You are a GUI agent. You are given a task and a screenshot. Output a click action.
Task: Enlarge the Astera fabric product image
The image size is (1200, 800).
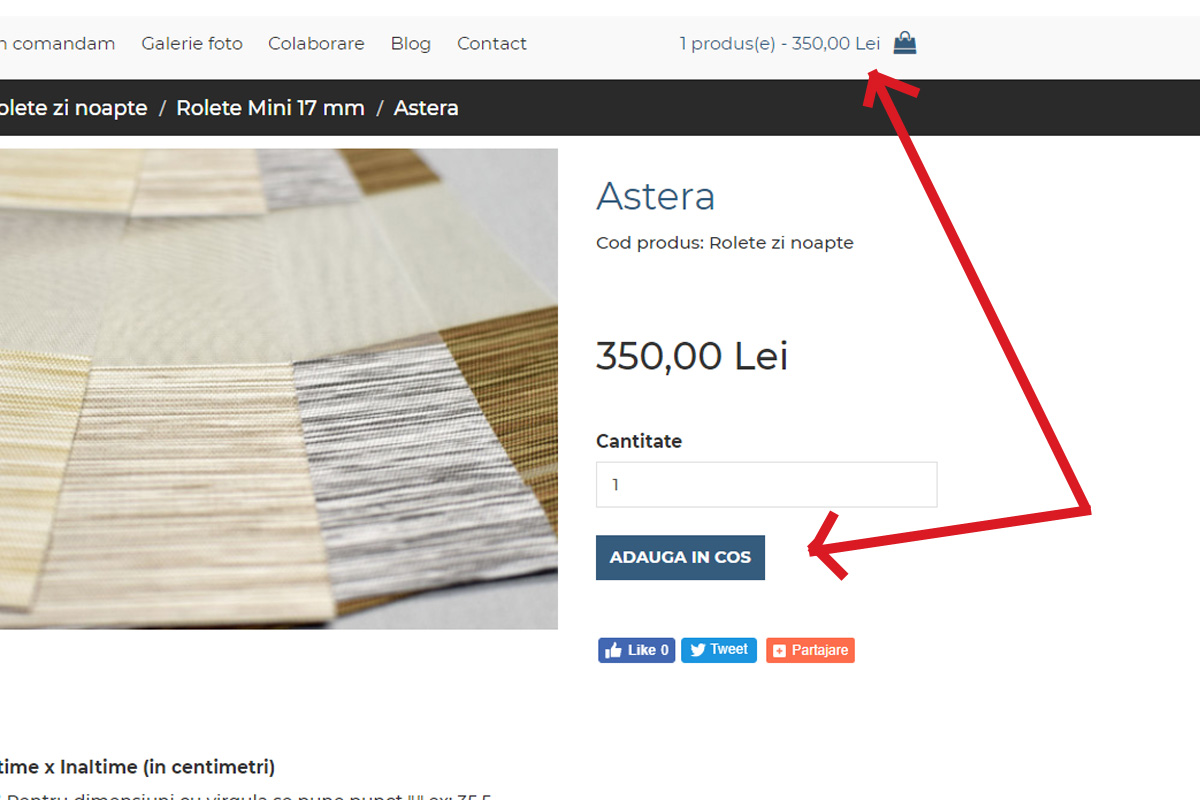coord(279,389)
